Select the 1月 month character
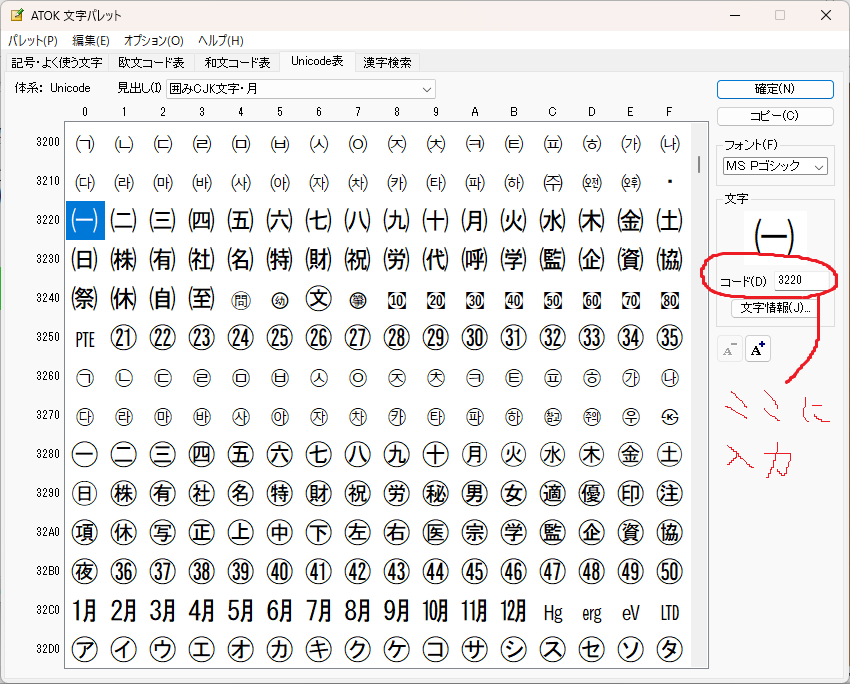The image size is (850, 684). click(85, 611)
